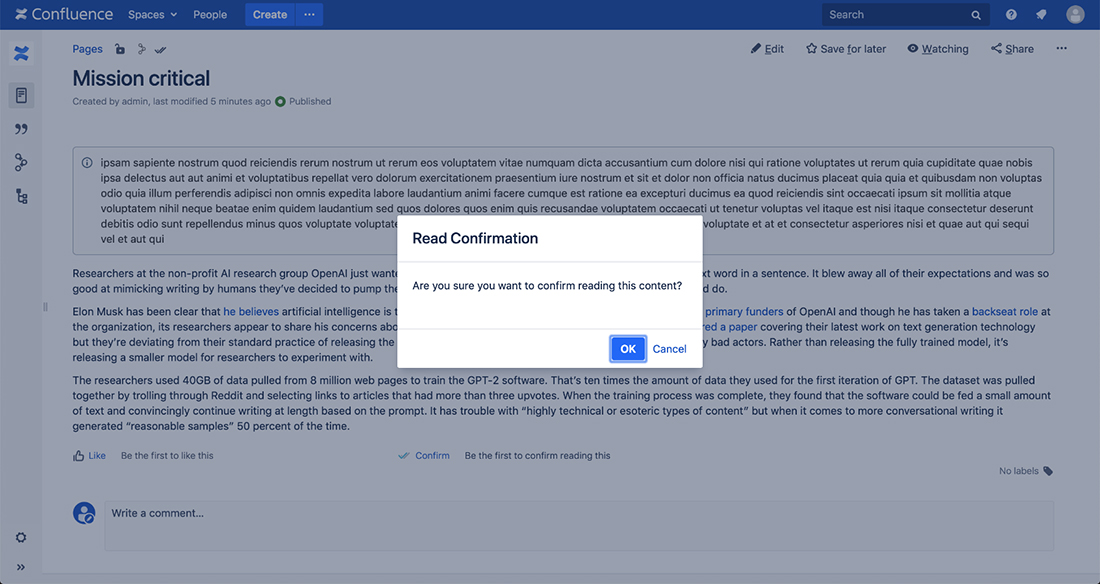This screenshot has width=1100, height=584.
Task: Click the pencil Edit button
Action: point(767,49)
